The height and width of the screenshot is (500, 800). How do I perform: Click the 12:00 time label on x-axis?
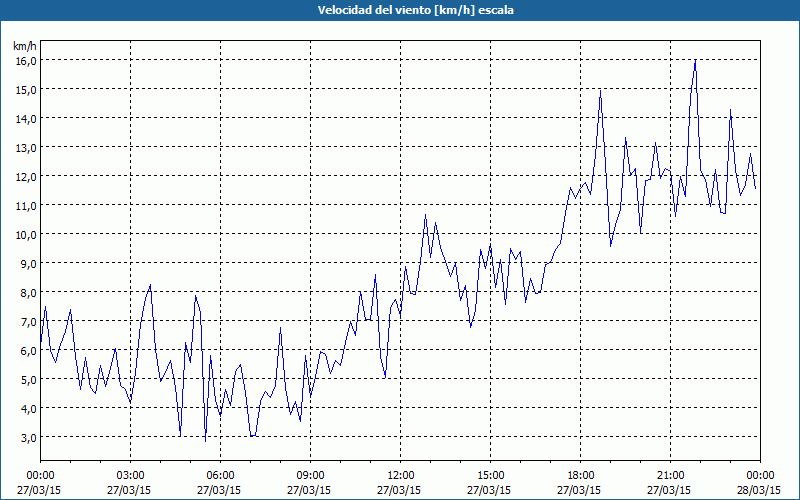pos(401,476)
